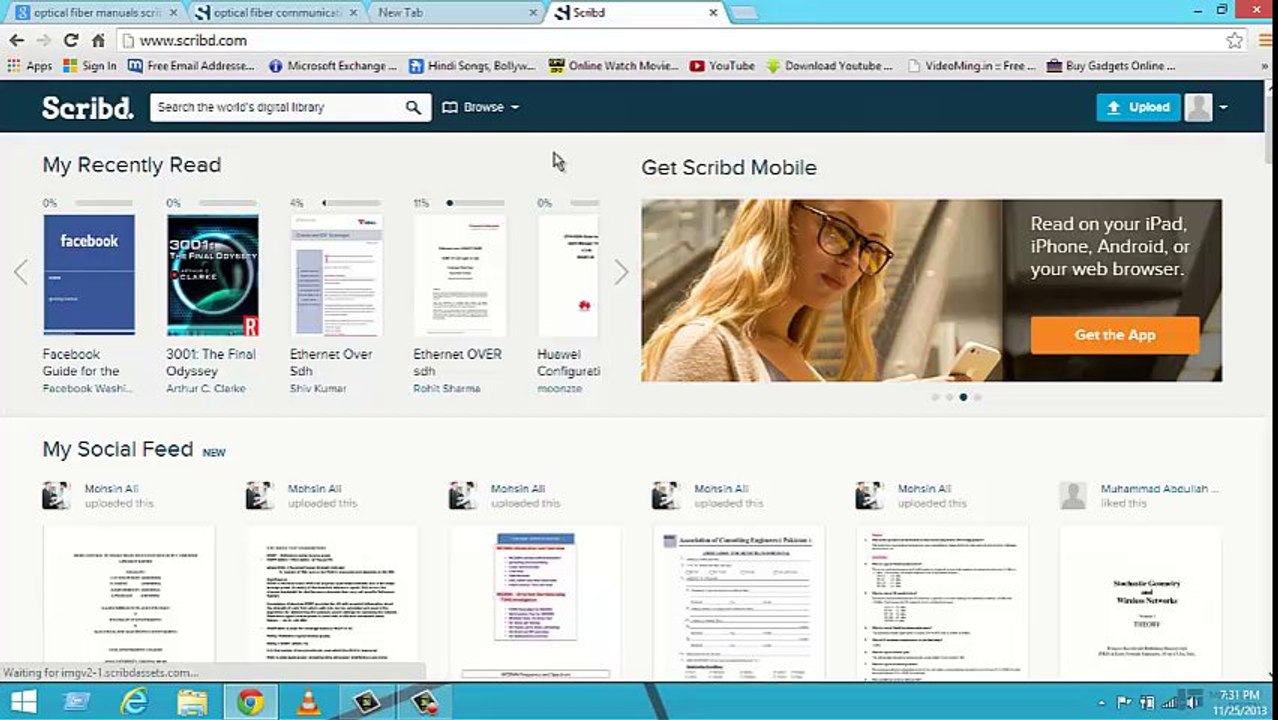1278x720 pixels.
Task: Open 3001: The Final Odyssey cover
Action: [x=212, y=275]
